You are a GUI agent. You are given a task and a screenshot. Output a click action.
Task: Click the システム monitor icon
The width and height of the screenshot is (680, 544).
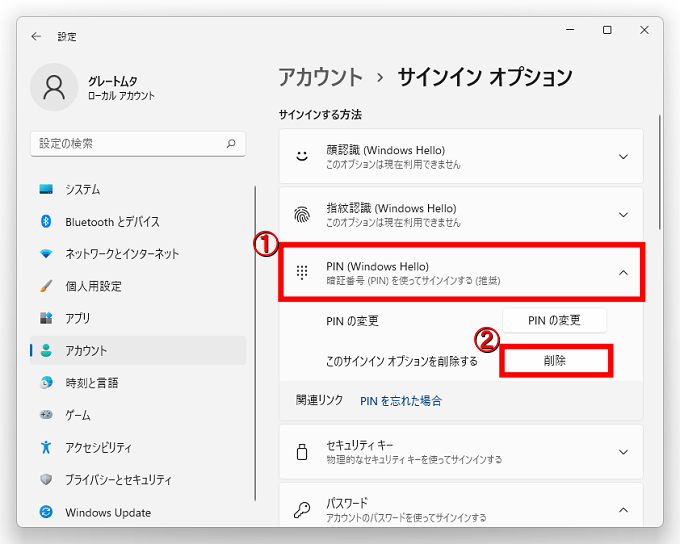46,189
